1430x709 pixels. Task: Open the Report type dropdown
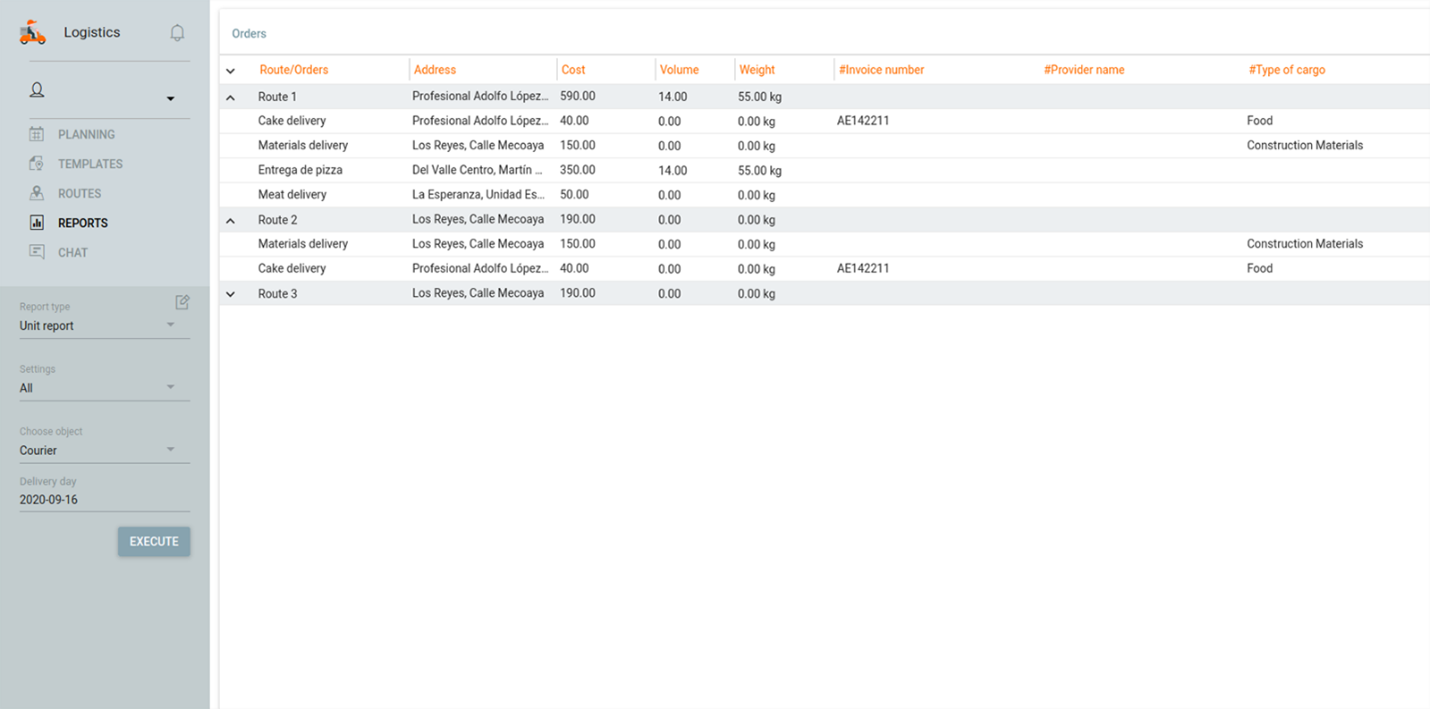pos(104,326)
